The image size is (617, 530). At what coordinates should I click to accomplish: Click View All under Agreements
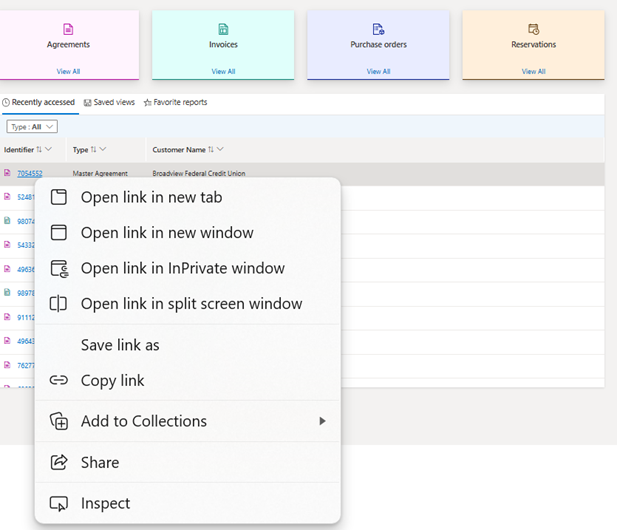tap(68, 71)
